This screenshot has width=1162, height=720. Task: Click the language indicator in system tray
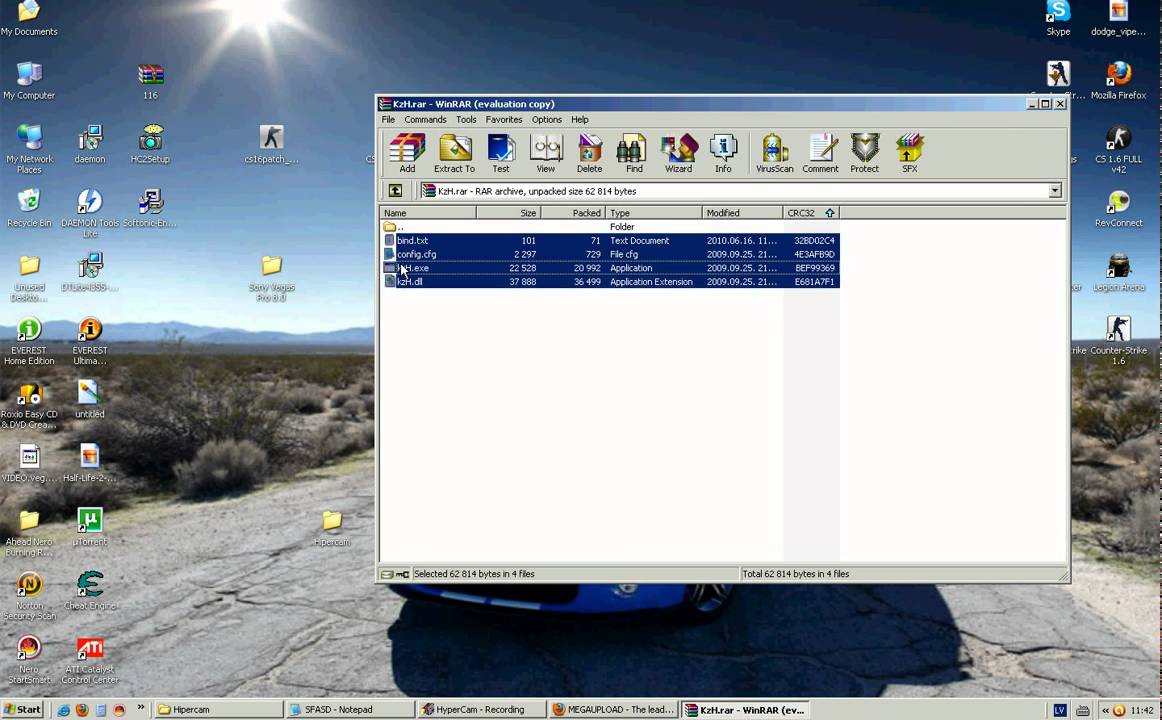coord(1060,710)
